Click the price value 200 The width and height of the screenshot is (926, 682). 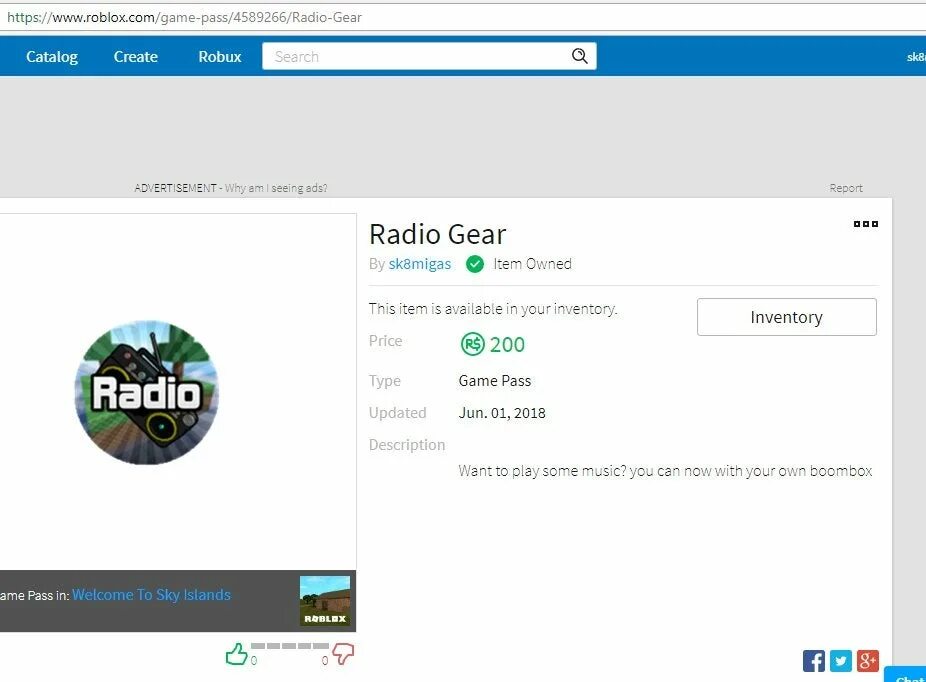507,344
